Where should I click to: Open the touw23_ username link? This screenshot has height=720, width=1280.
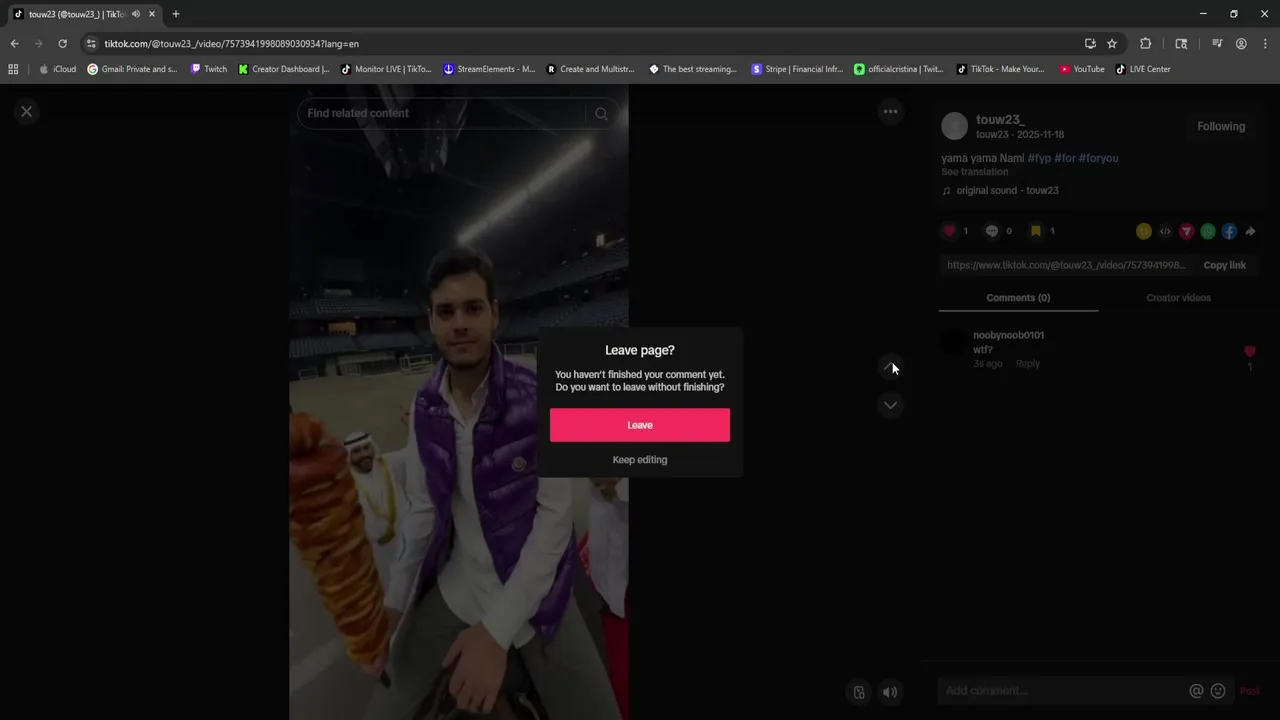pos(1000,120)
